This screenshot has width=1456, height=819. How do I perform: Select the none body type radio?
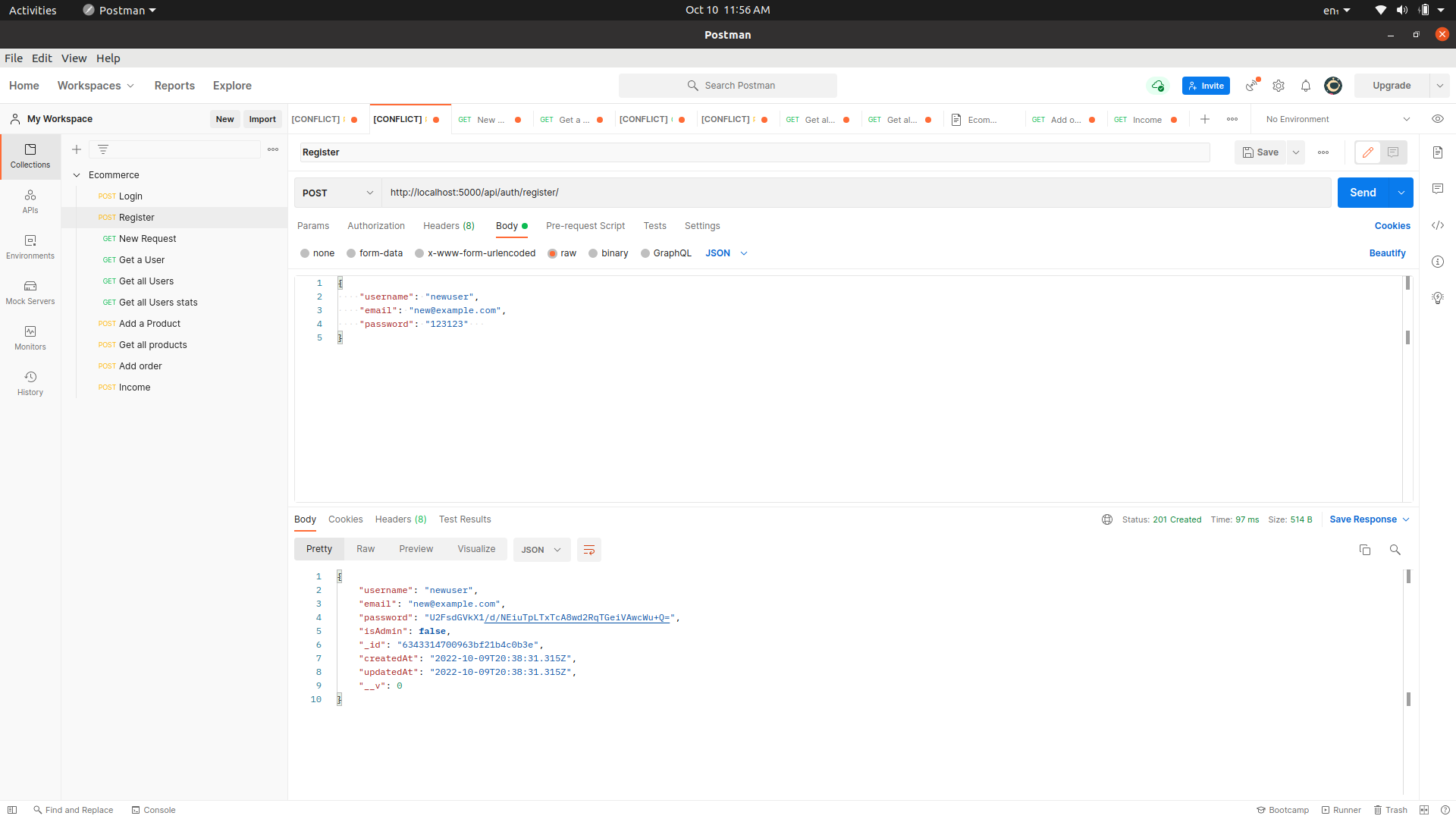click(305, 253)
